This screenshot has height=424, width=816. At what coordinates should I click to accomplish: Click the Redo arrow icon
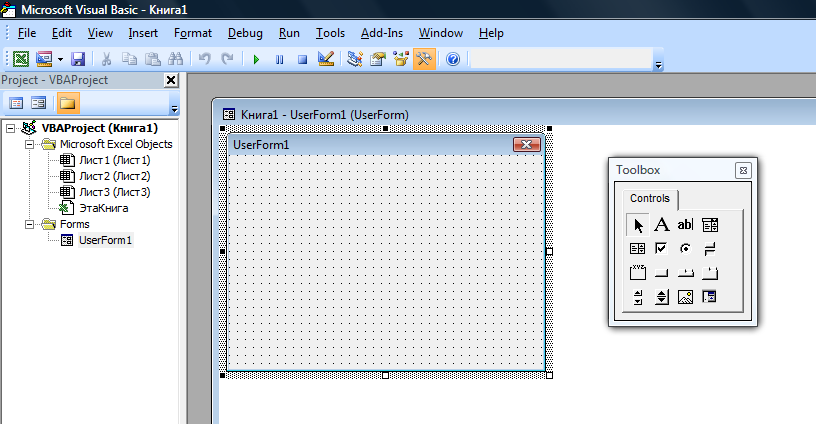pos(227,59)
